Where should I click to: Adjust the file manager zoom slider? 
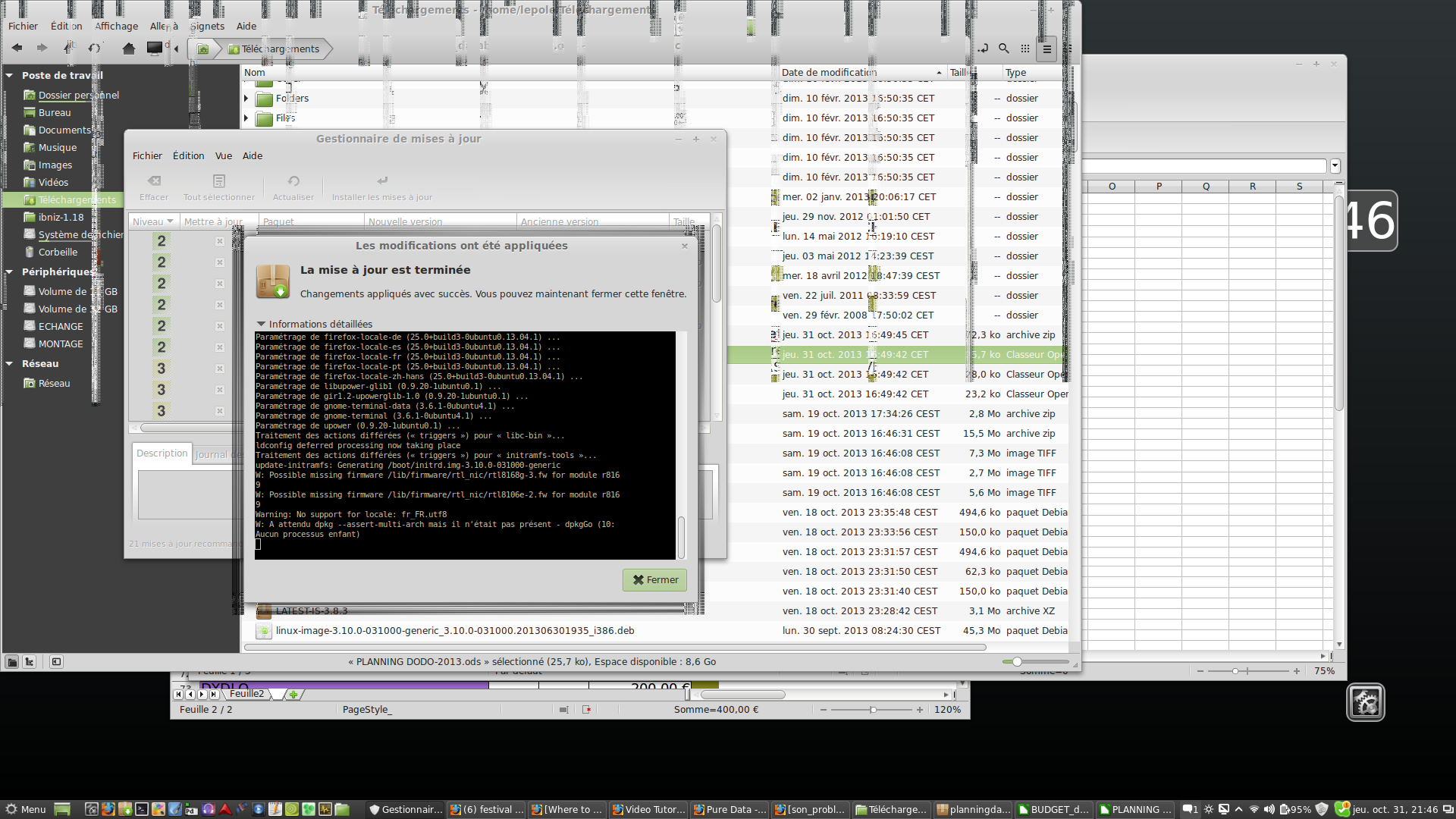[1017, 661]
